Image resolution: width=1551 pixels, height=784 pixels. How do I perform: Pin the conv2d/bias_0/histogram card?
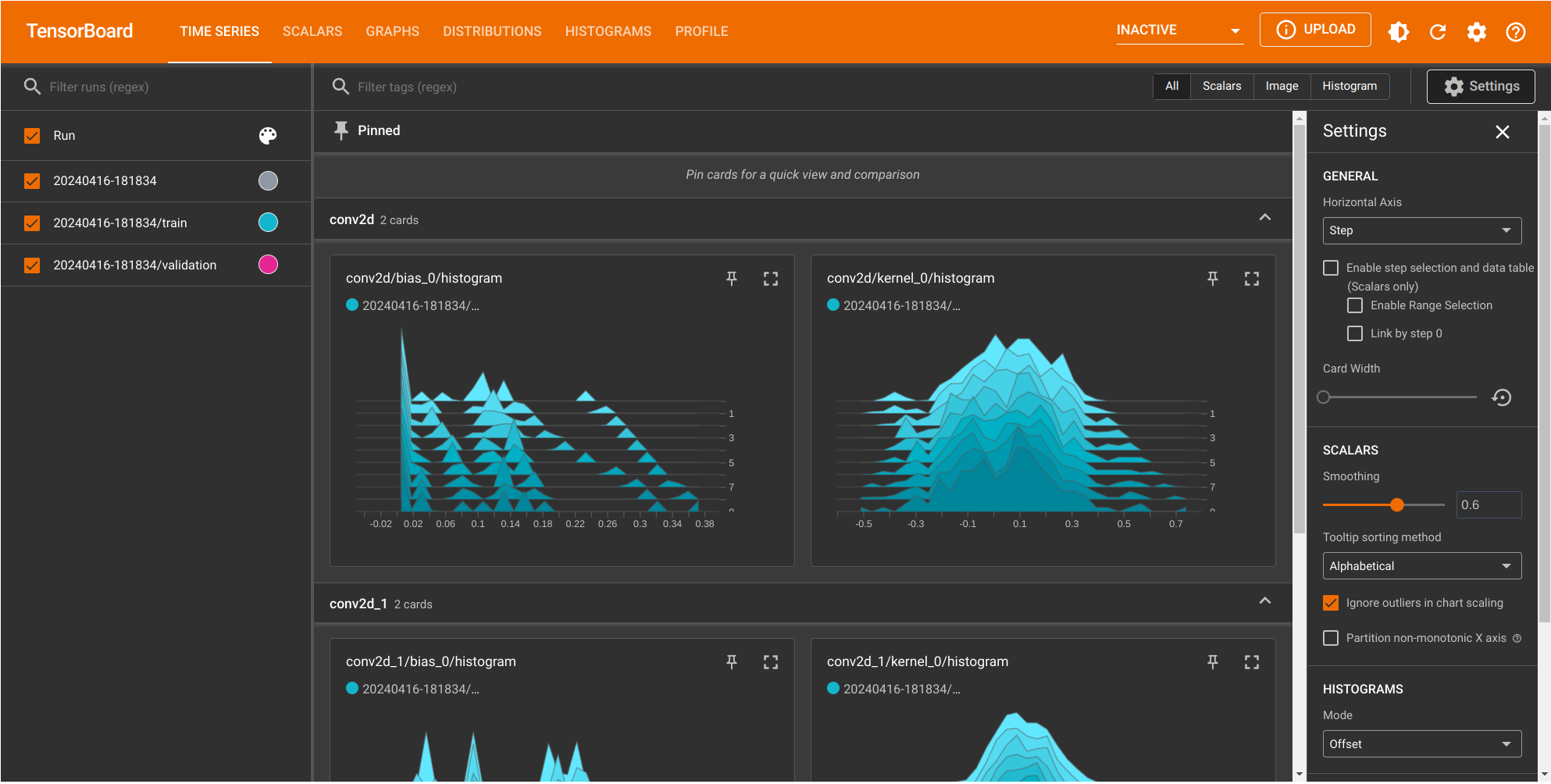point(732,279)
